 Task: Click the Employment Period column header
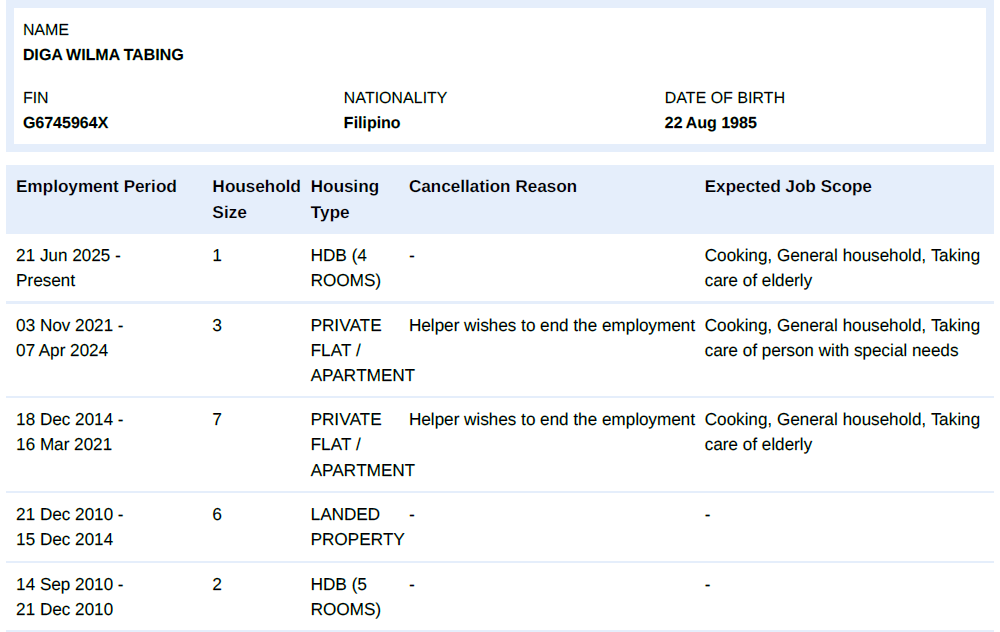coord(96,186)
